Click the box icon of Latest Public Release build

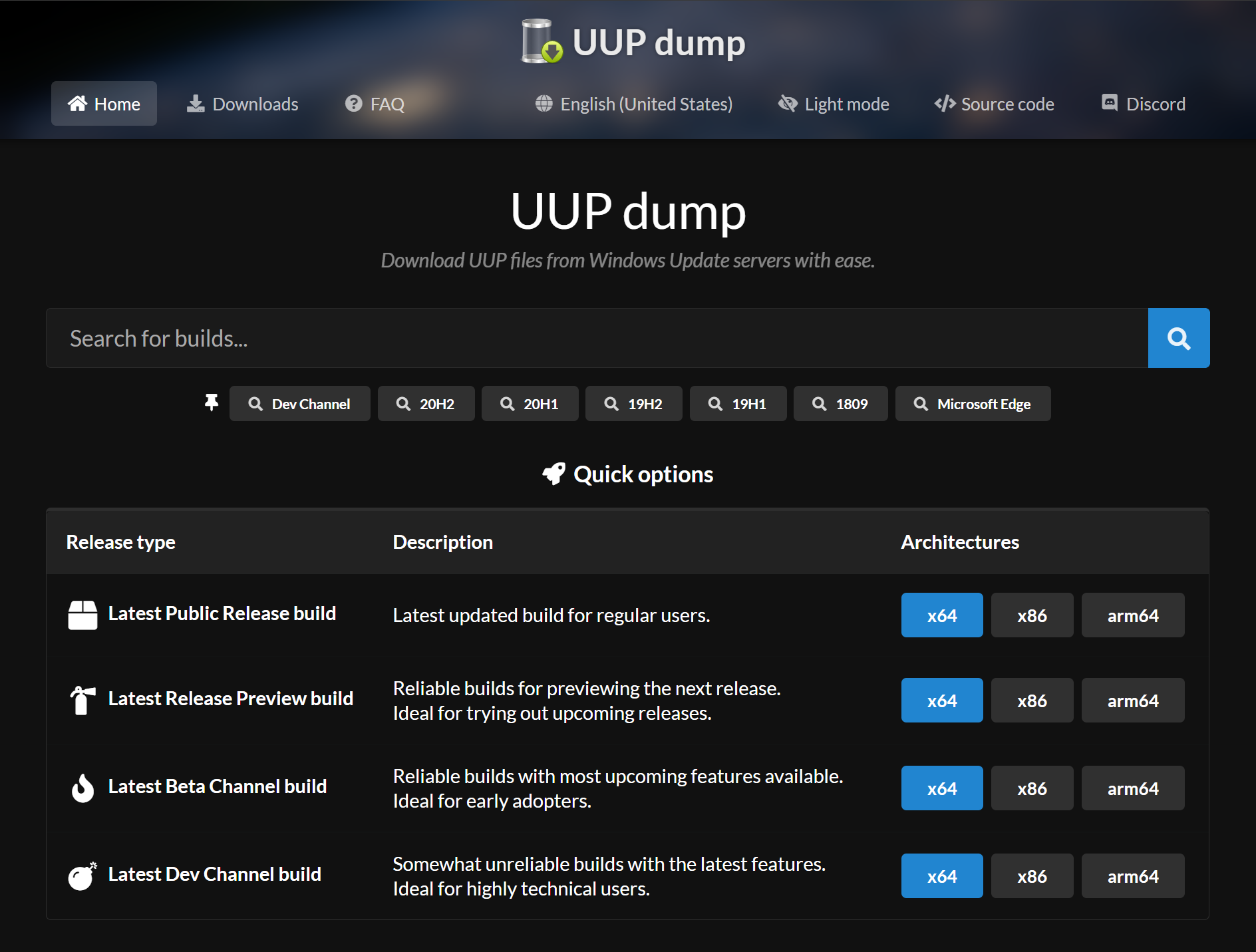click(82, 615)
